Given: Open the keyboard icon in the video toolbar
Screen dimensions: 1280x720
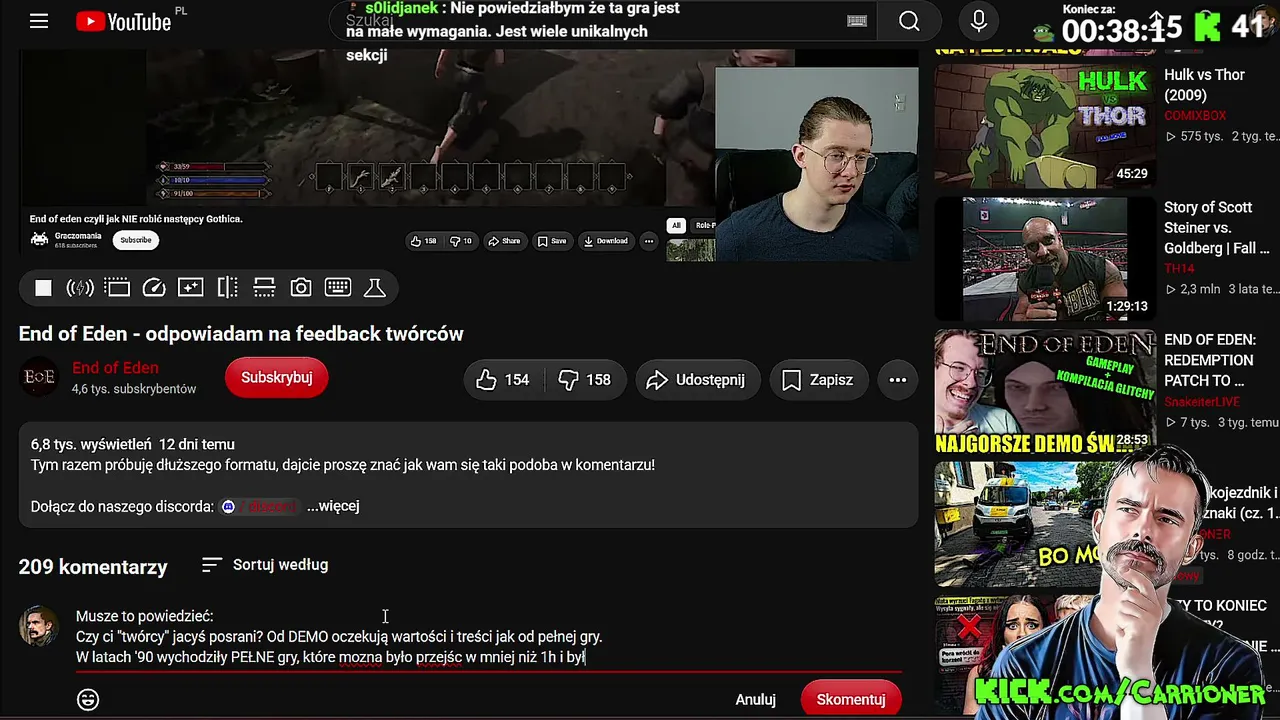Looking at the screenshot, I should (x=338, y=288).
